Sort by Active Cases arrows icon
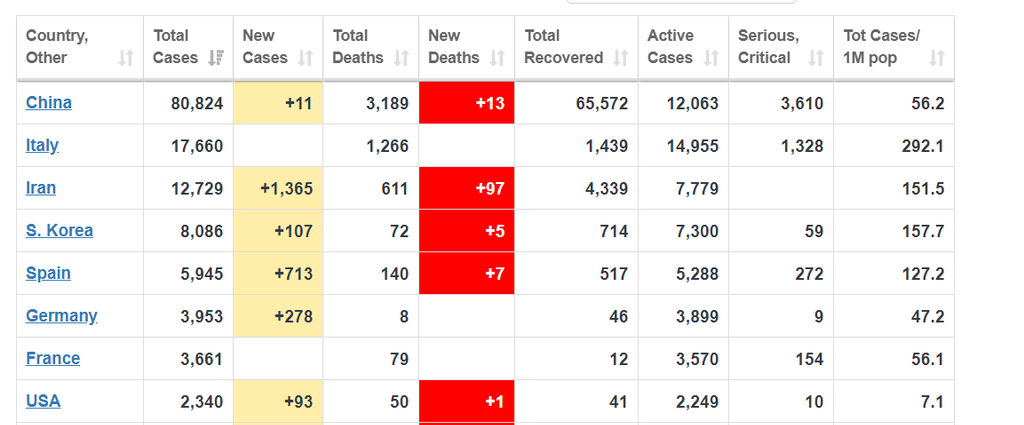Screen dimensions: 1024x425 tap(711, 58)
